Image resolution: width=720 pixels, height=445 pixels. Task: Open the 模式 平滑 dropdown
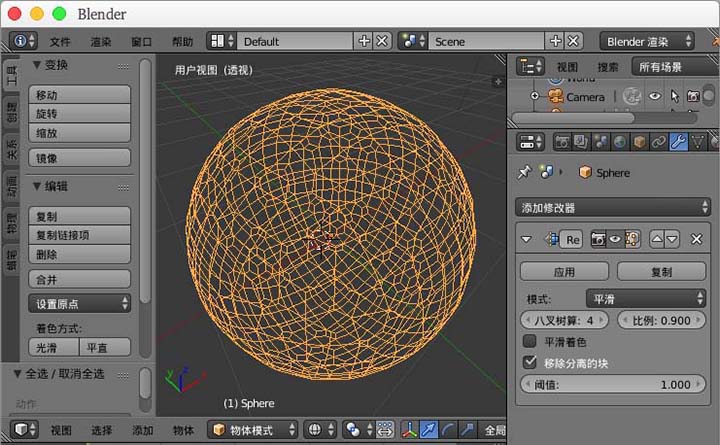pos(646,299)
